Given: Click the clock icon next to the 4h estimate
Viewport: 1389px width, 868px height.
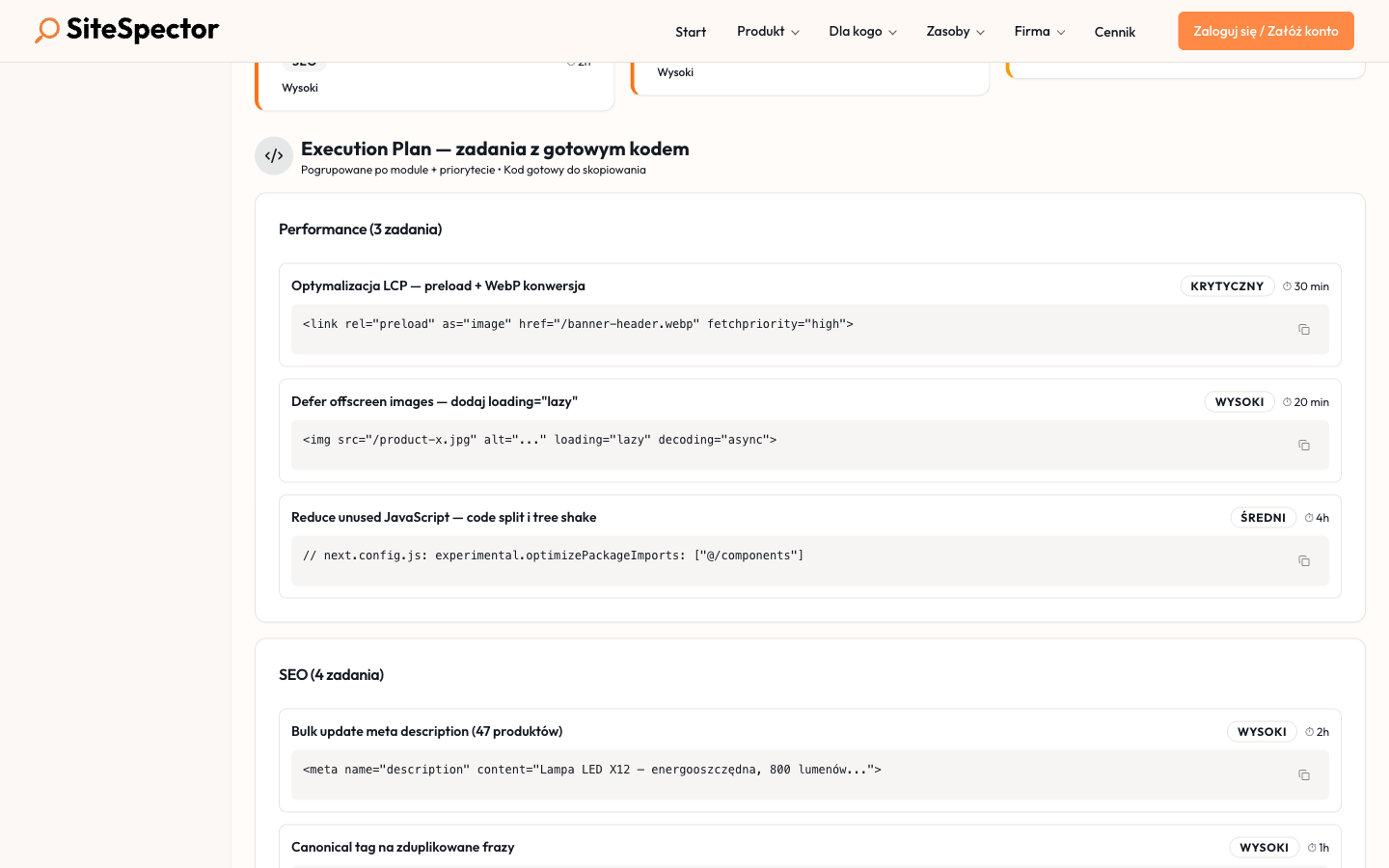Looking at the screenshot, I should [x=1307, y=517].
